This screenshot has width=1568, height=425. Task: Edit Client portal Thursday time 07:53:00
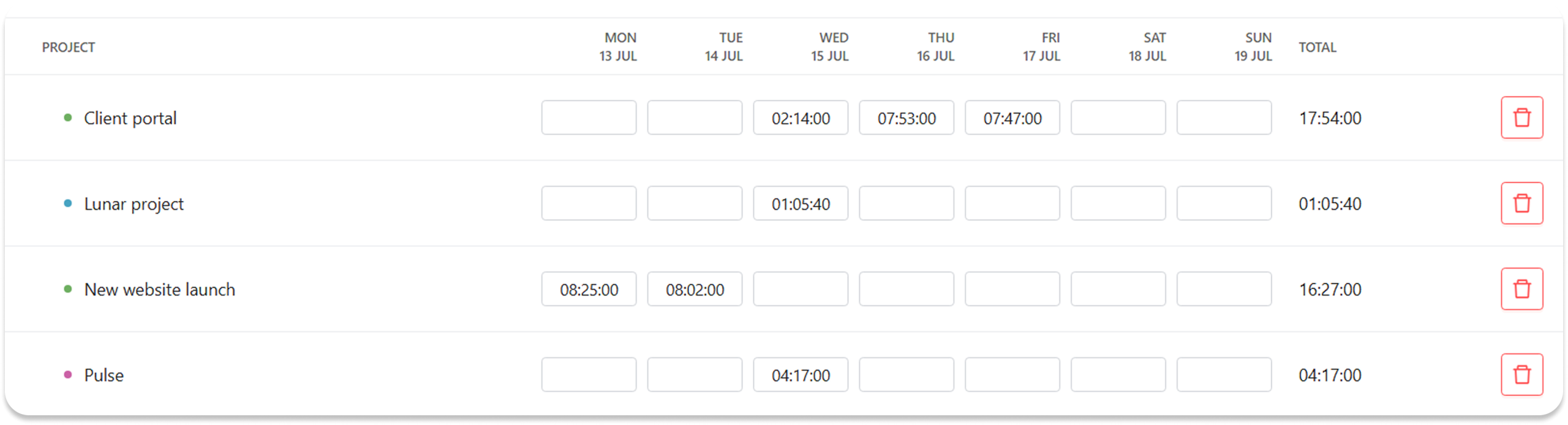click(x=907, y=118)
